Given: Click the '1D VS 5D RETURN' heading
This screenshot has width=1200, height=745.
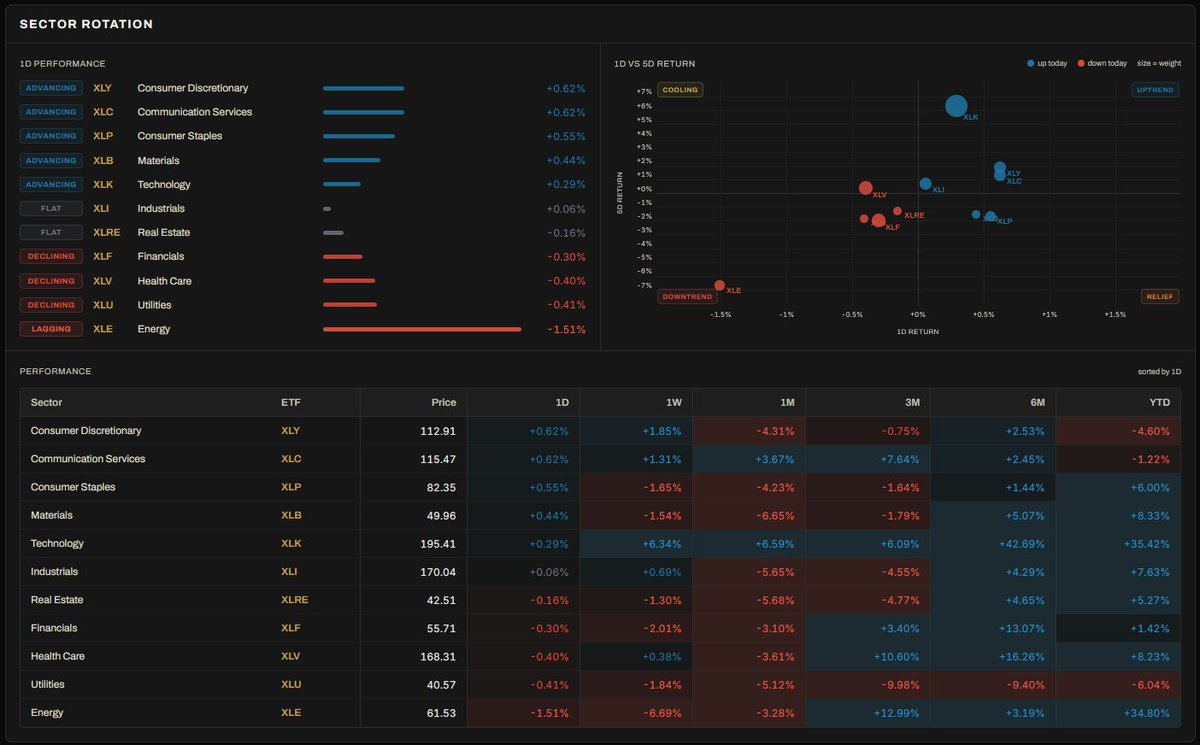Looking at the screenshot, I should pyautogui.click(x=655, y=64).
